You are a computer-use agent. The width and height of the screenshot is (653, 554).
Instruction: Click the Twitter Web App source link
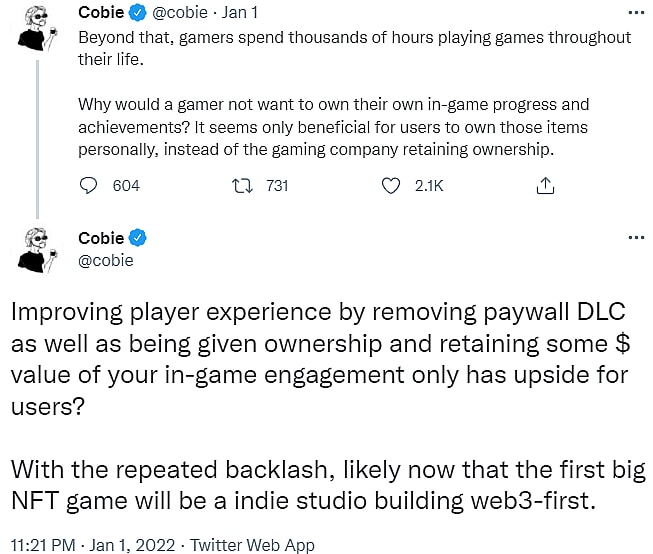(255, 544)
